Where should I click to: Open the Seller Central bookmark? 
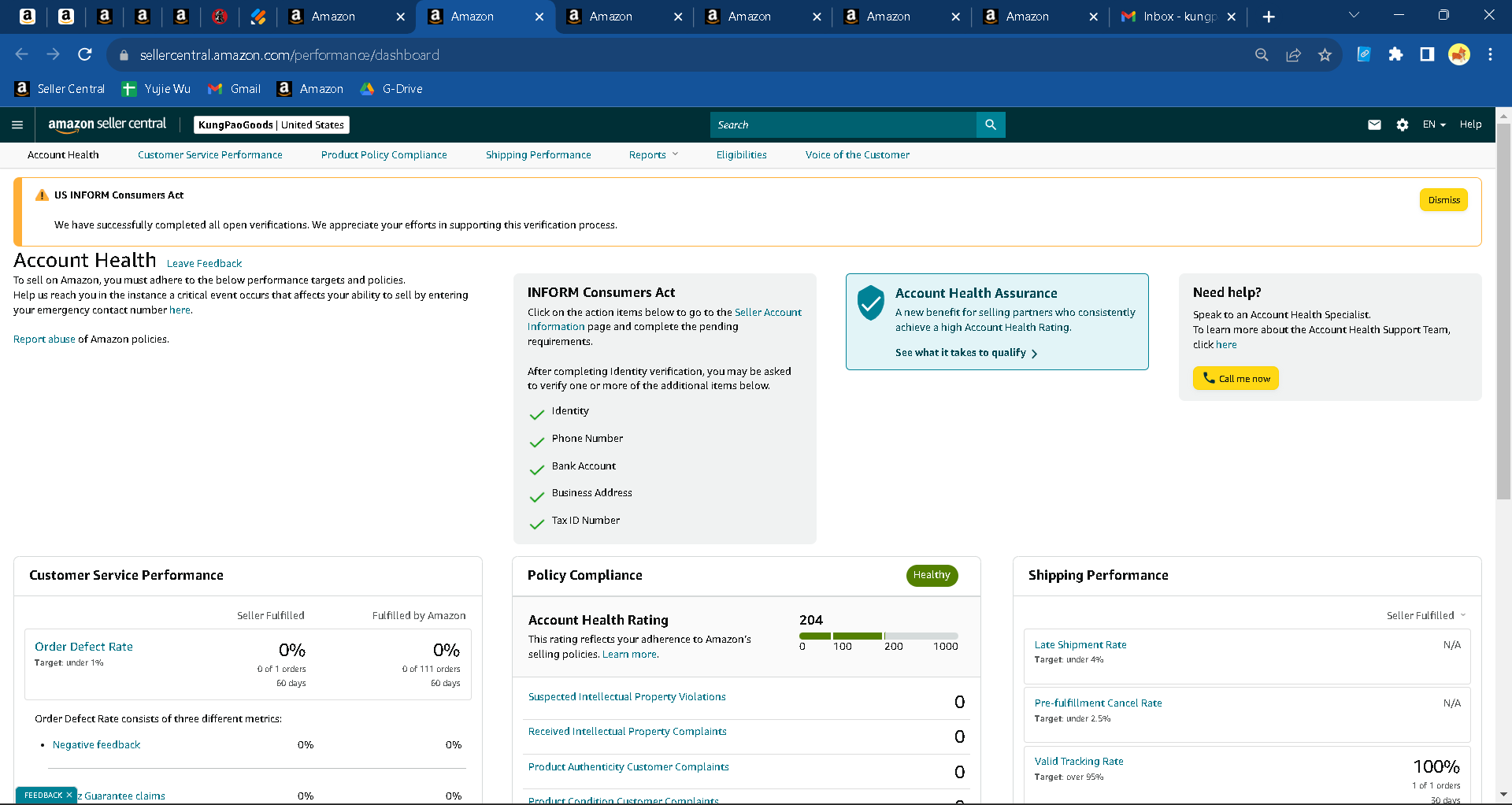tap(60, 89)
